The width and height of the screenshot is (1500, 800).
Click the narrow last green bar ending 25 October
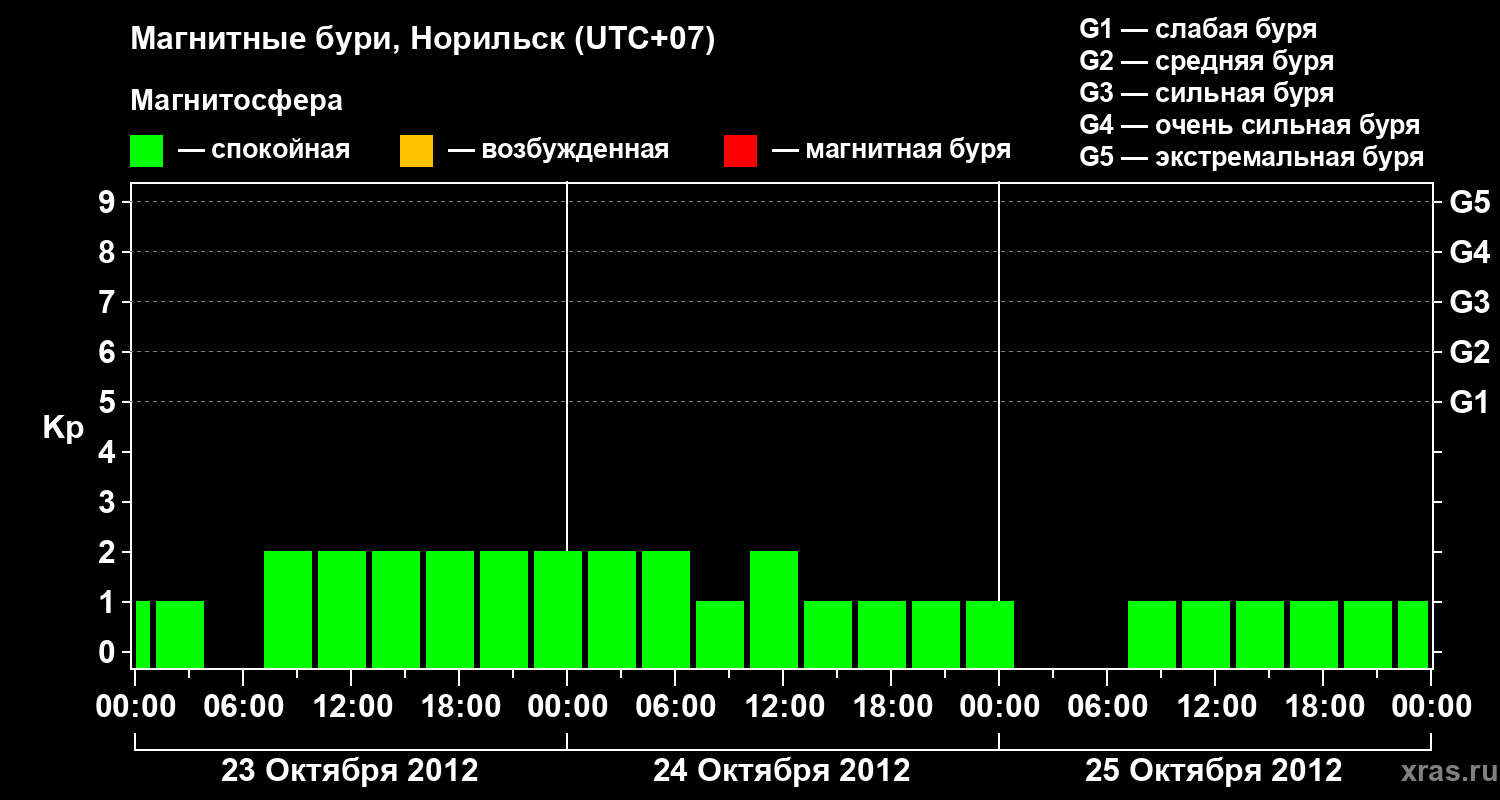1413,634
